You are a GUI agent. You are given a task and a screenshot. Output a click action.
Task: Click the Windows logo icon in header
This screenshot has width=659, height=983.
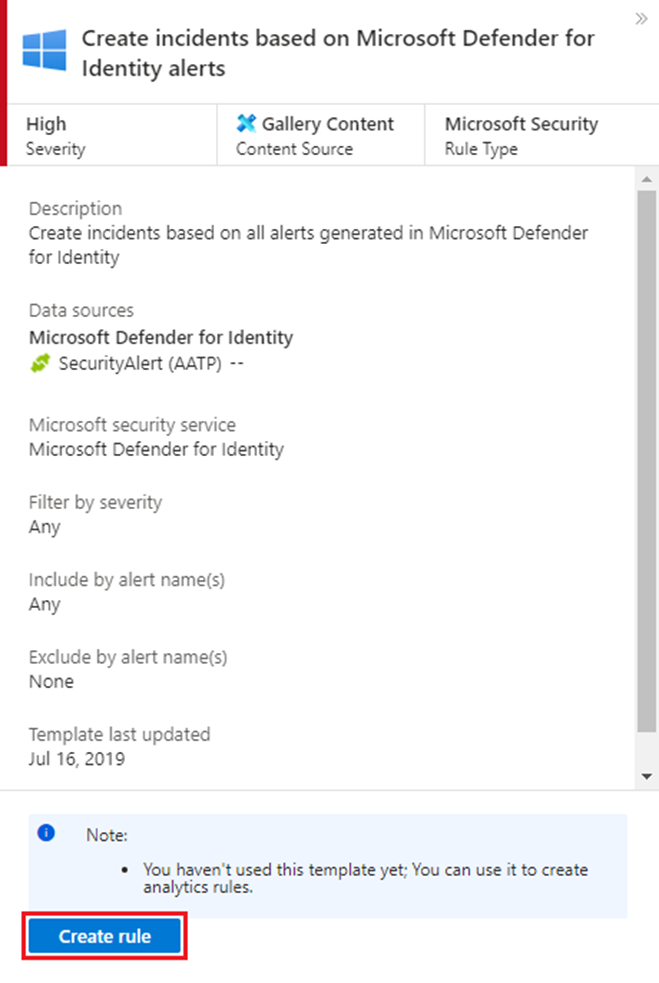[45, 50]
